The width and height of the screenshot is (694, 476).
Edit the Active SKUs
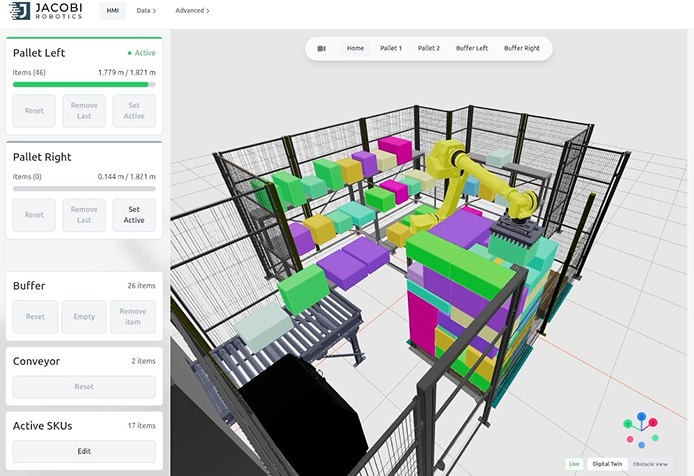[x=84, y=451]
